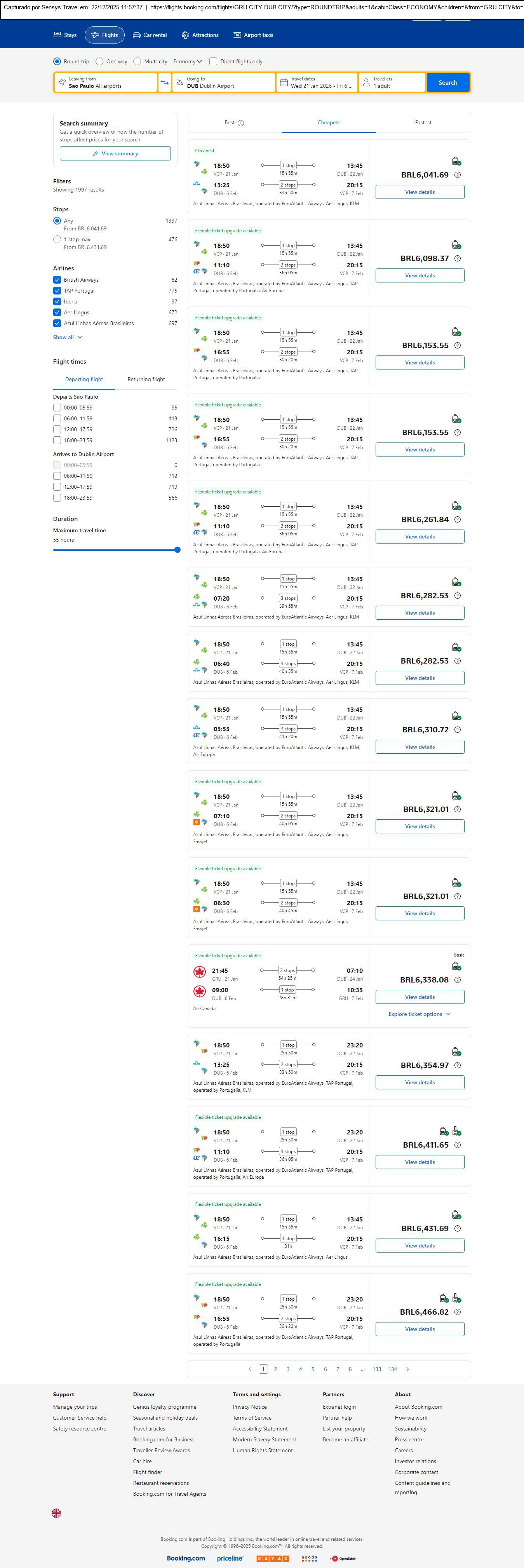Screen dimensions: 524x1568
Task: Swap origin and destination airports icon
Action: (x=164, y=83)
